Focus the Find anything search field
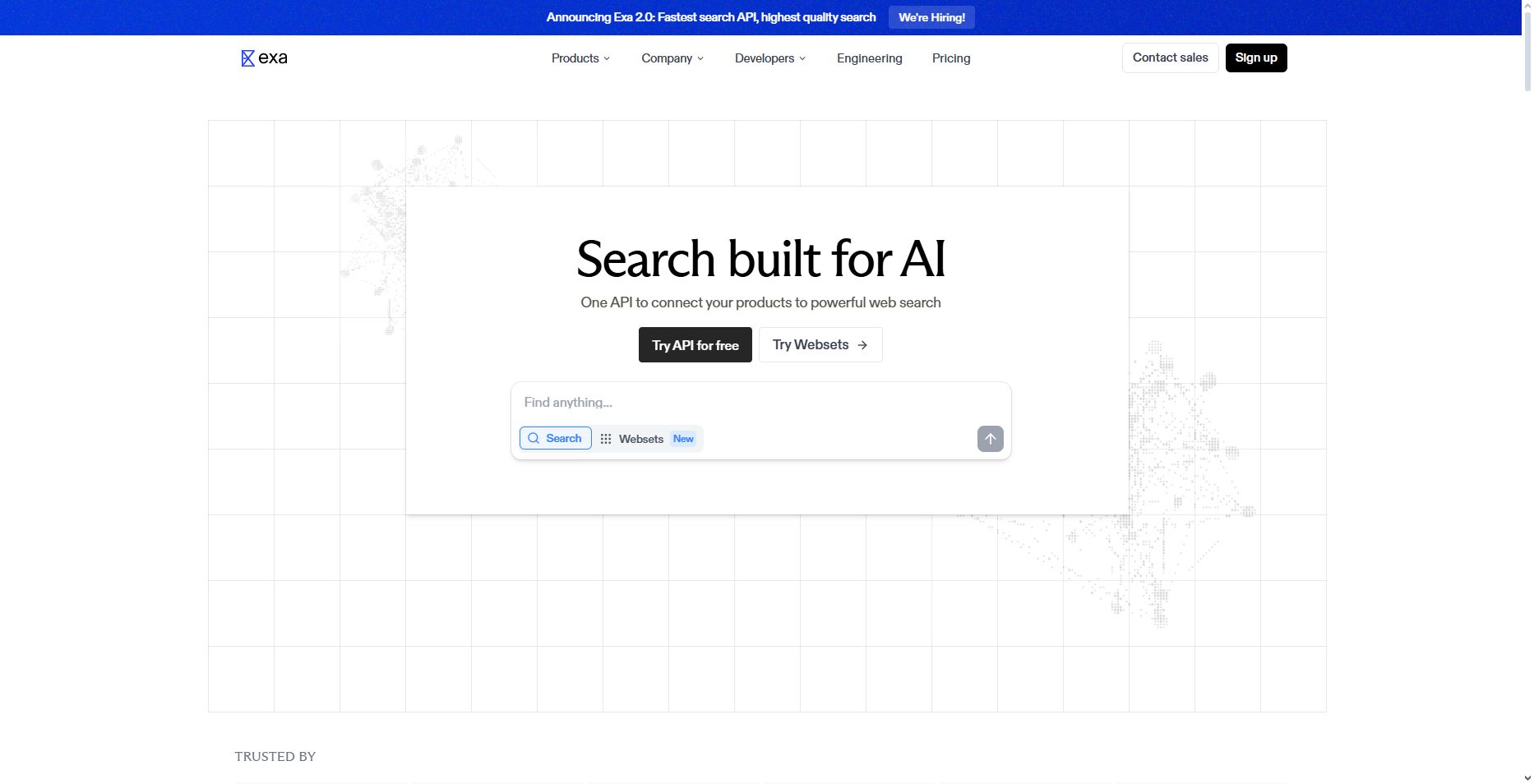This screenshot has height=784, width=1534. point(761,403)
